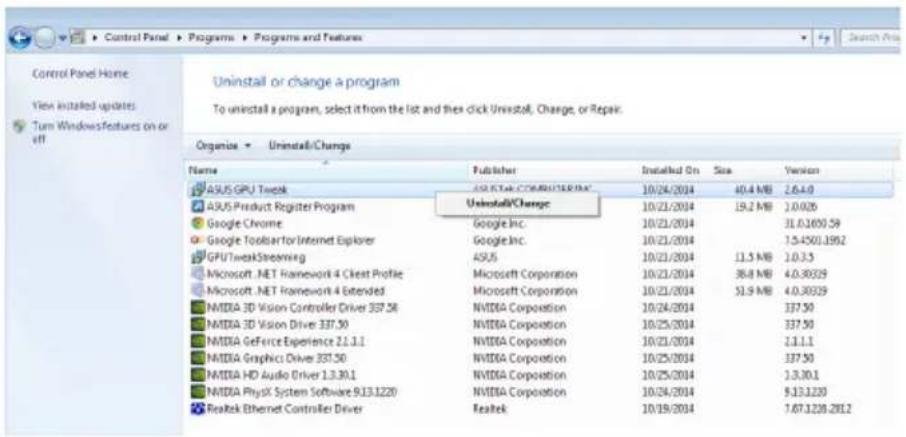Viewport: 906px width, 437px height.
Task: Open Control Panel Home link
Action: pos(80,74)
